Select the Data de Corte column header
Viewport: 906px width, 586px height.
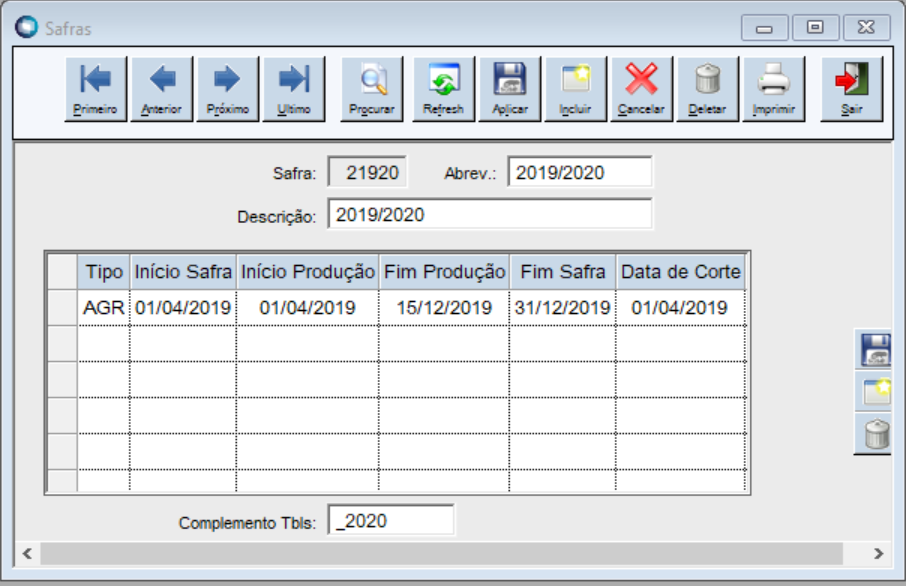(x=681, y=272)
